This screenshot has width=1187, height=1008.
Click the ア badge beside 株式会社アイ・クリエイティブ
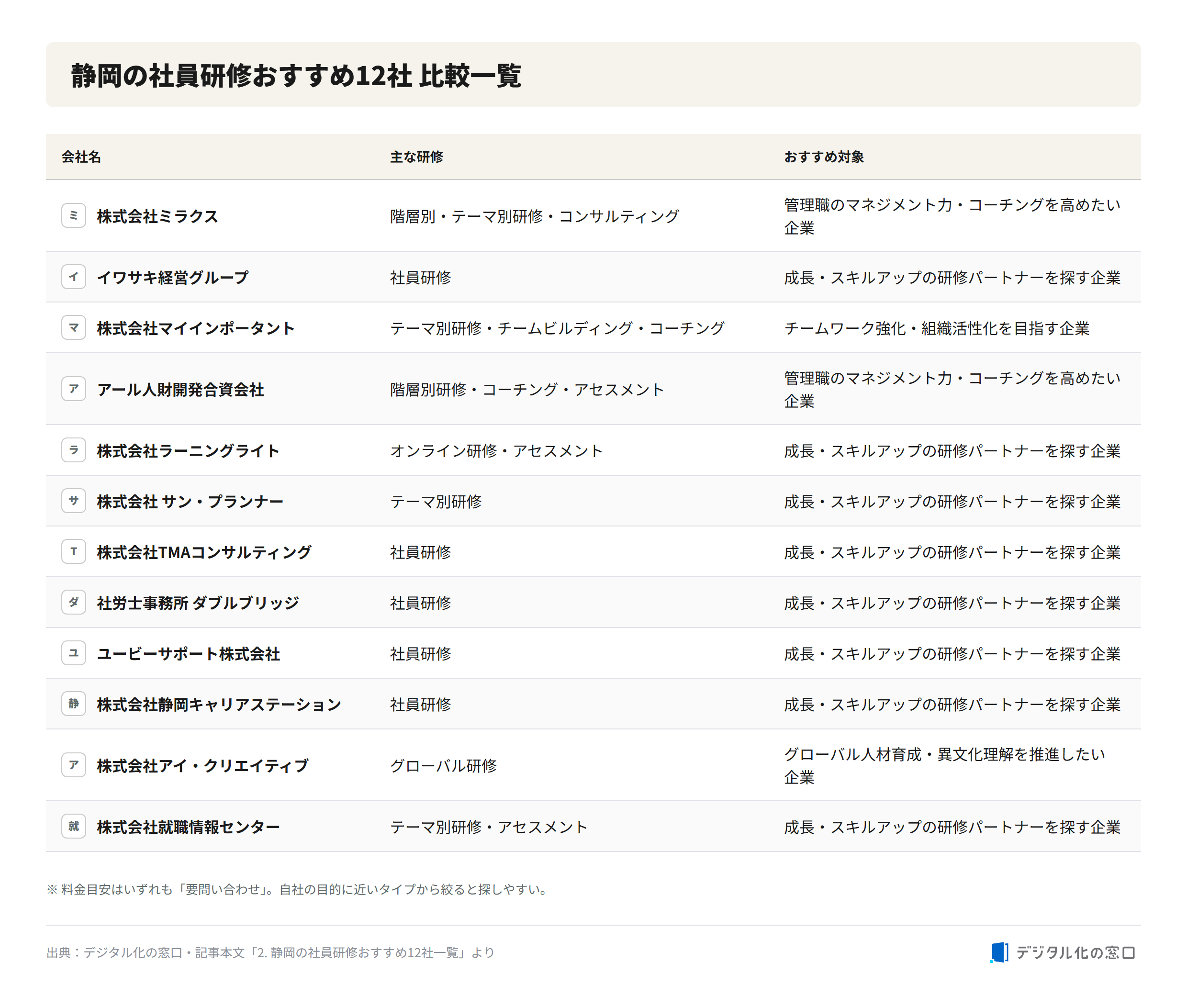(x=74, y=765)
